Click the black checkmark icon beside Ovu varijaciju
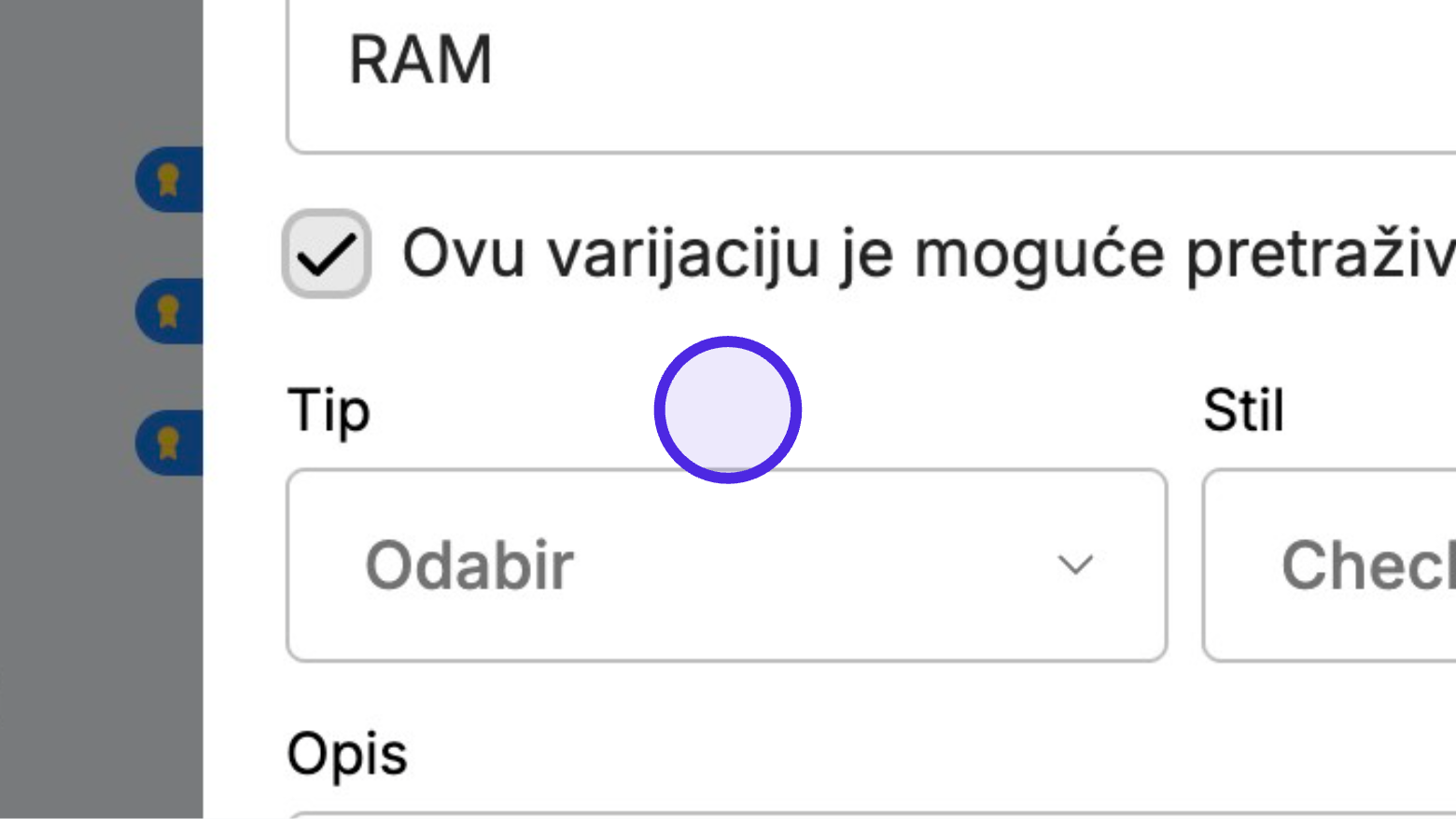 (x=327, y=254)
